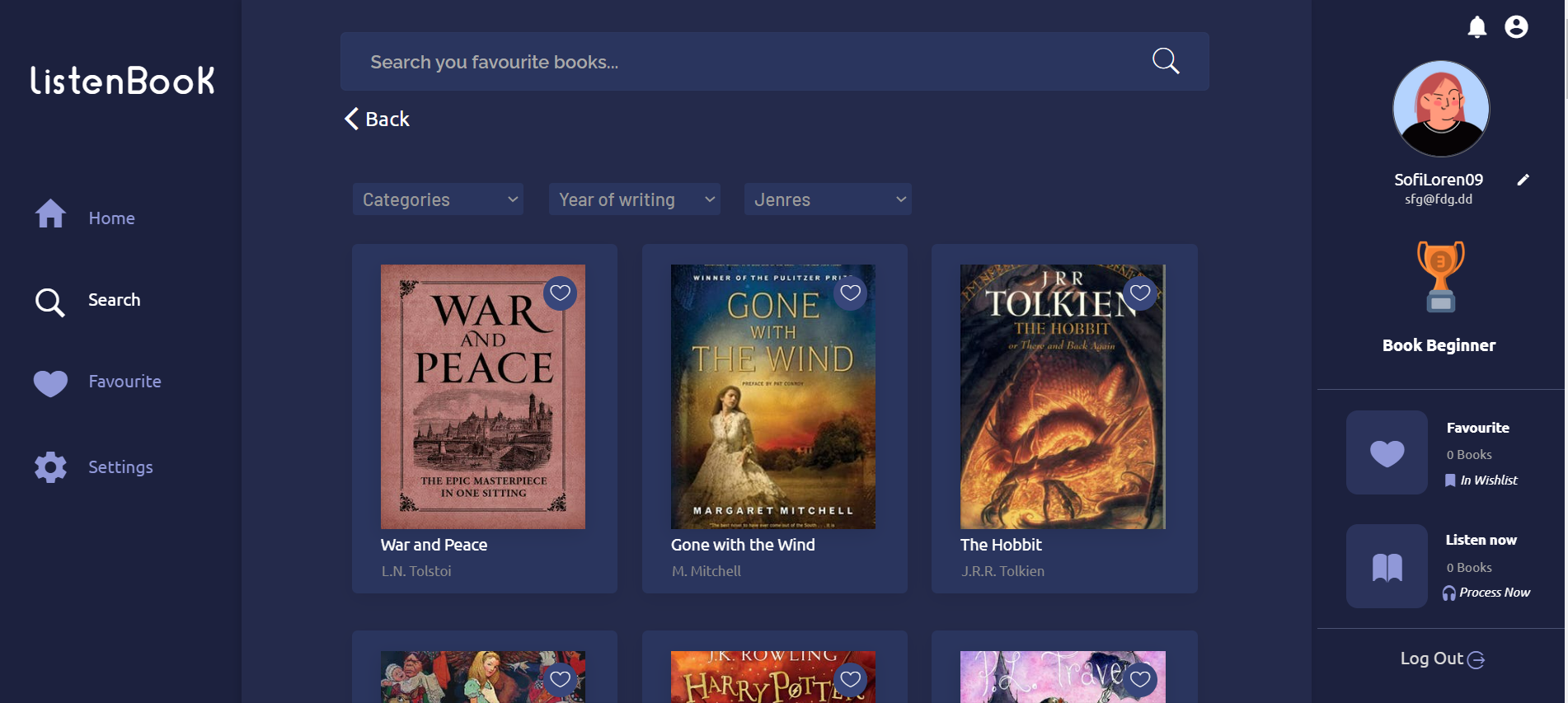Screen dimensions: 1568x703
Task: Click the listenBook logo
Action: (122, 80)
